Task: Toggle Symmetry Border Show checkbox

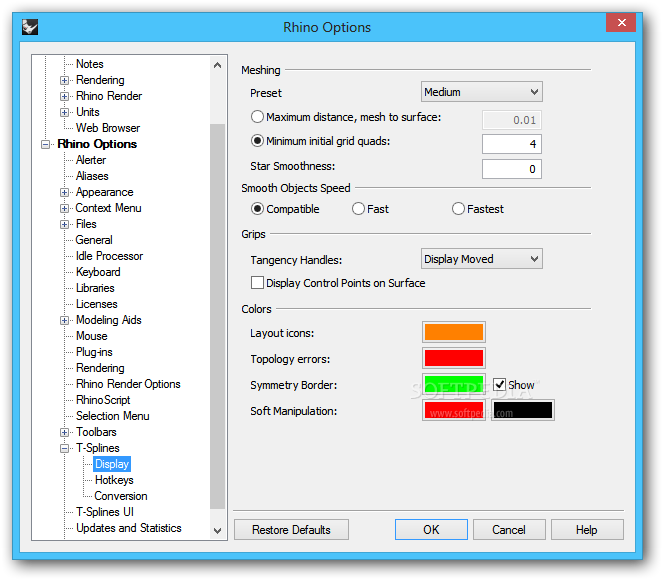Action: pyautogui.click(x=499, y=385)
